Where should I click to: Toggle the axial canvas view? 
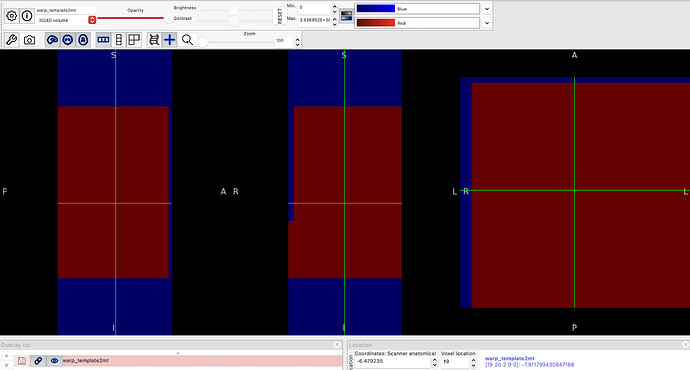point(83,40)
